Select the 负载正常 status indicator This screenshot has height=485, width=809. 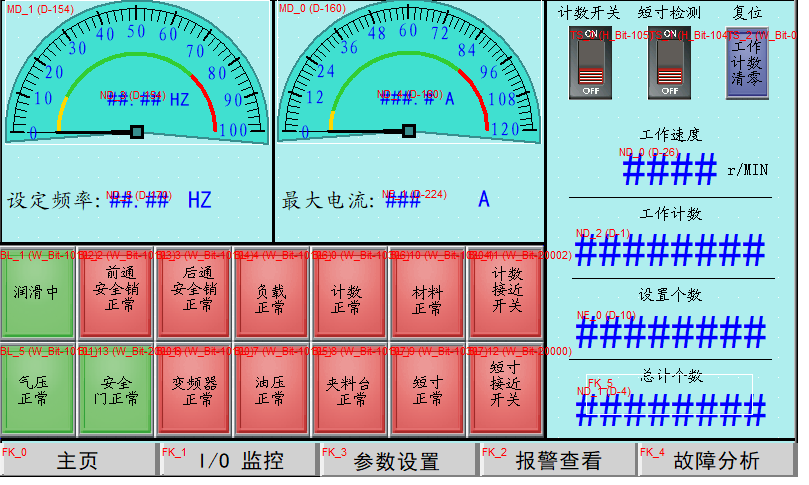271,293
